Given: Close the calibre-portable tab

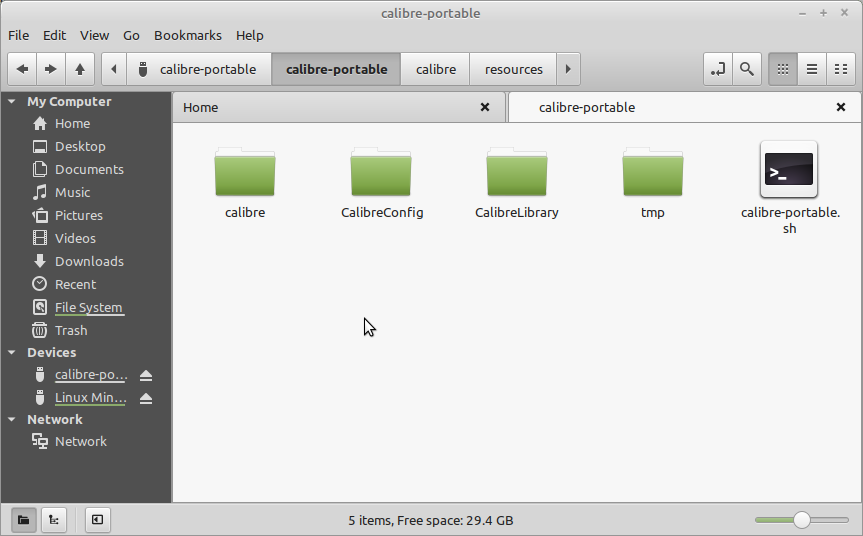Looking at the screenshot, I should tap(841, 107).
